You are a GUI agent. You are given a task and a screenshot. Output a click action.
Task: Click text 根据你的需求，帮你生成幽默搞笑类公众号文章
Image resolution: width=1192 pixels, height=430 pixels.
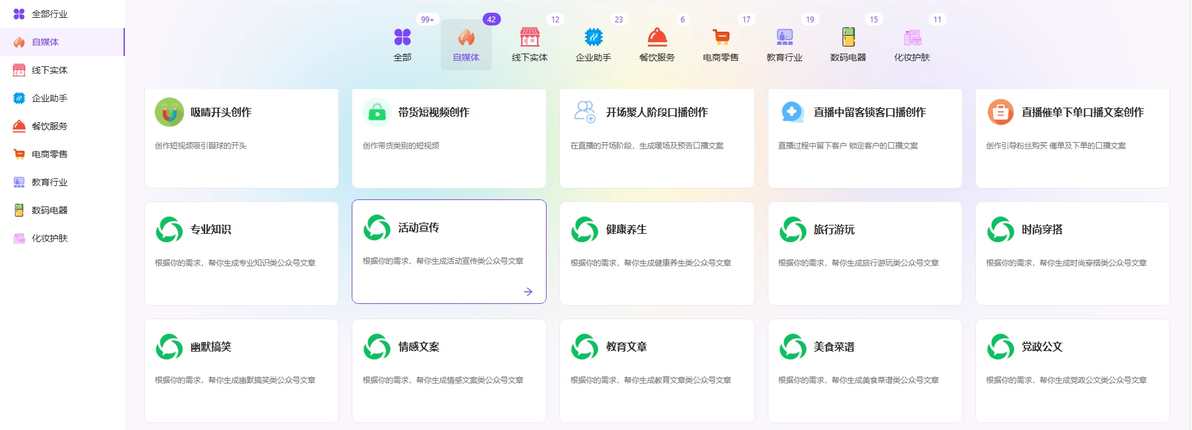point(235,380)
